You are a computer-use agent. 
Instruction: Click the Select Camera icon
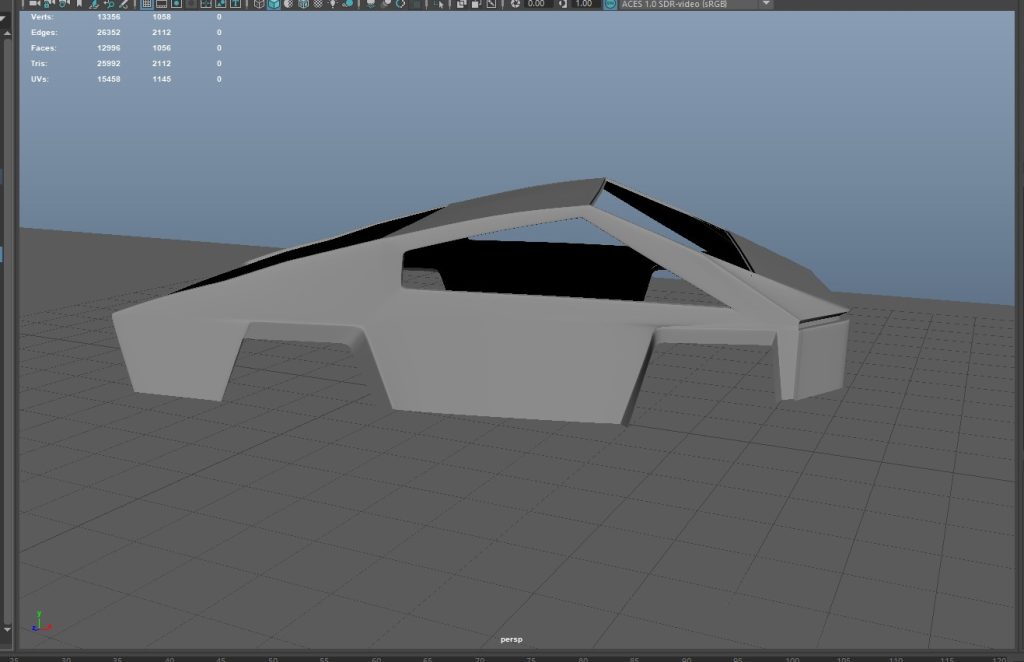[34, 4]
